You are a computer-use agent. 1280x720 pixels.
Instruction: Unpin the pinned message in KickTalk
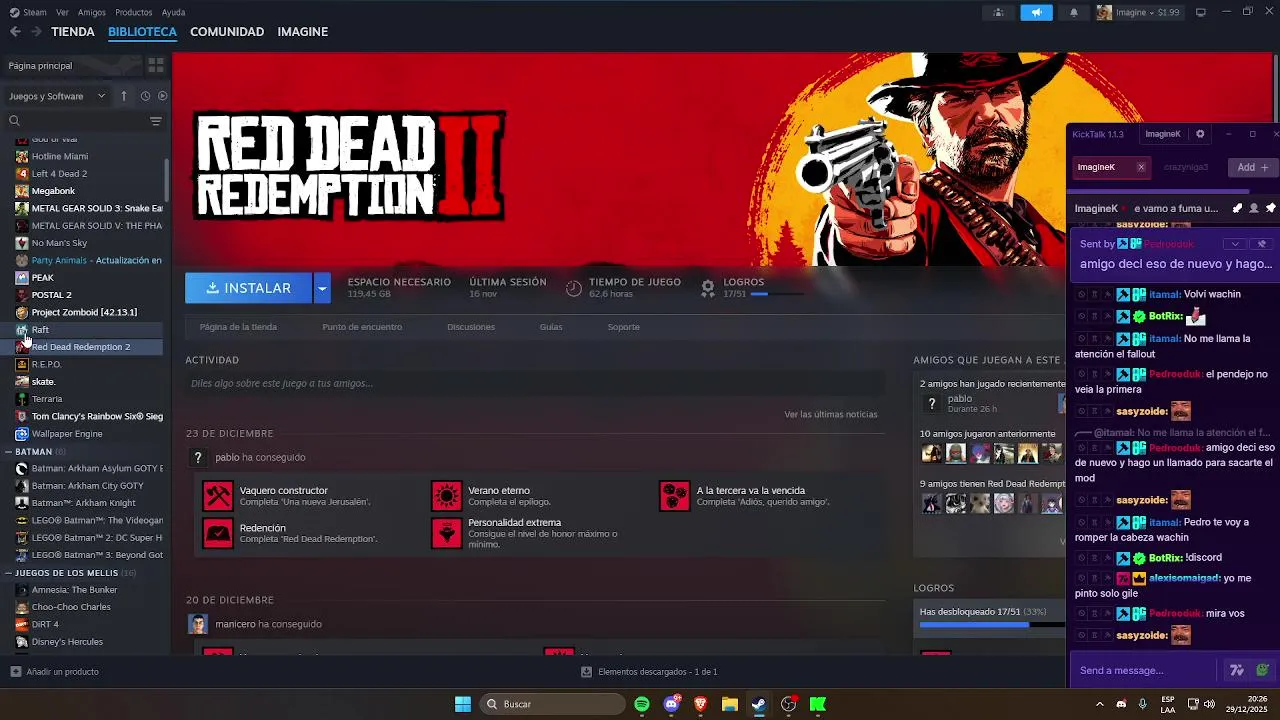1262,244
